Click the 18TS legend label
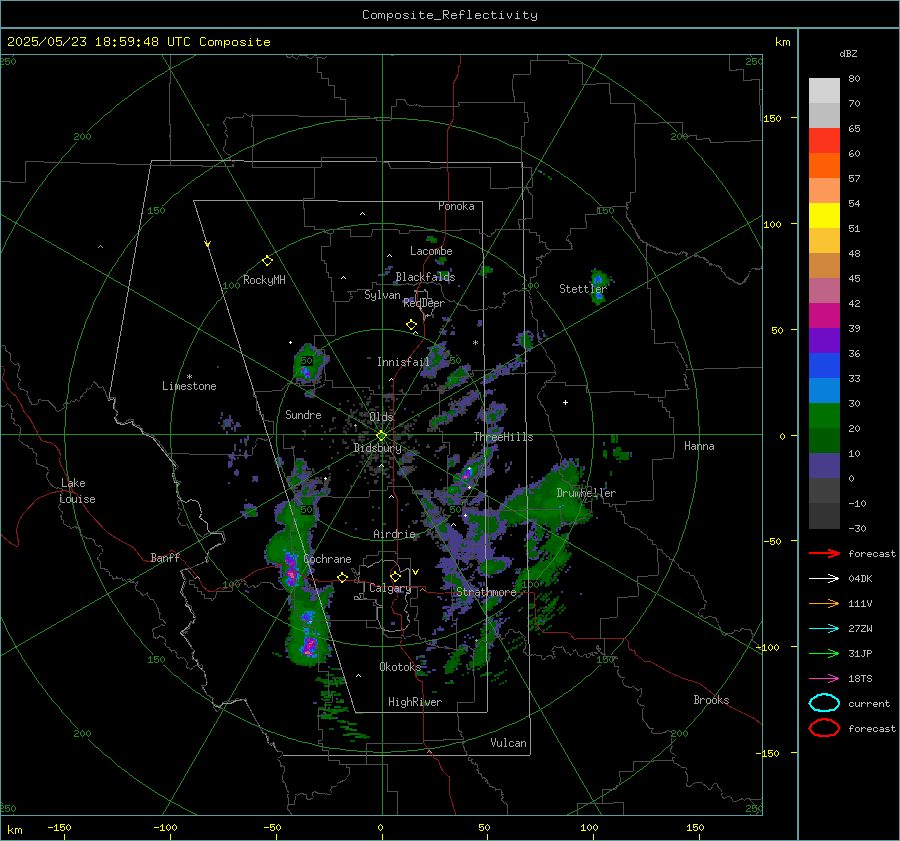The width and height of the screenshot is (900, 841). click(x=860, y=679)
